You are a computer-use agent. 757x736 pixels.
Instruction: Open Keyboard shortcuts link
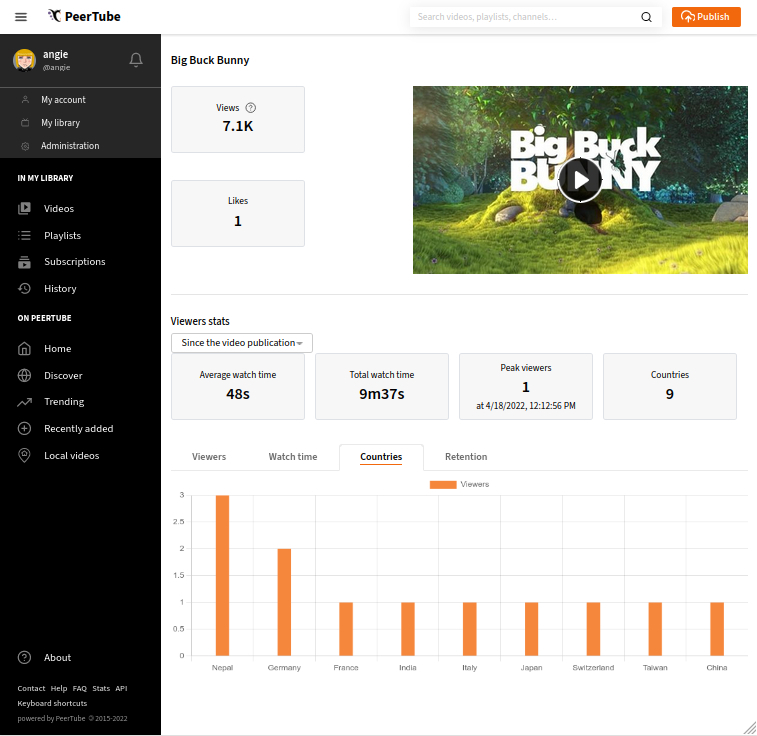click(52, 703)
